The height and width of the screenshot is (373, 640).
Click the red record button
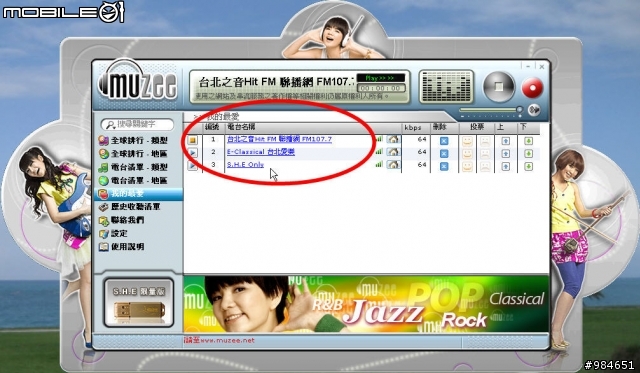532,88
